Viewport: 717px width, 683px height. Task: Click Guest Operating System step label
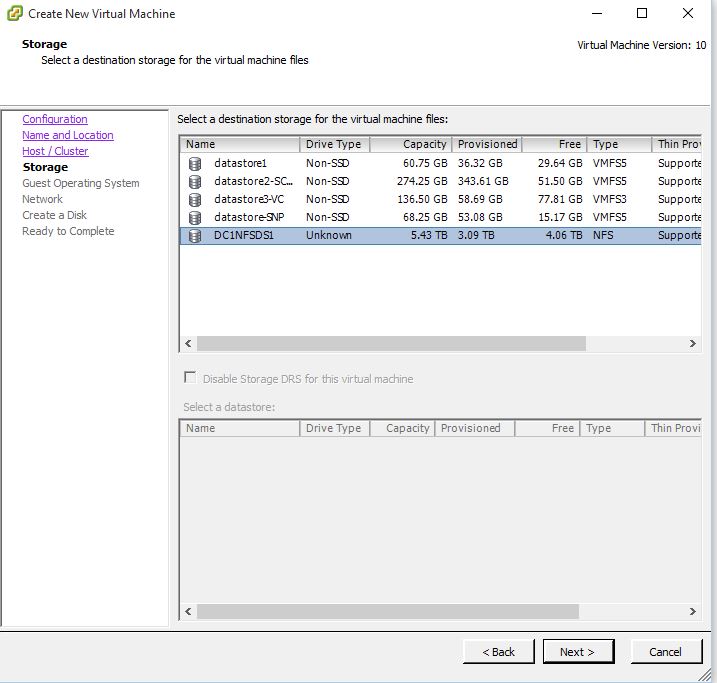(x=81, y=183)
